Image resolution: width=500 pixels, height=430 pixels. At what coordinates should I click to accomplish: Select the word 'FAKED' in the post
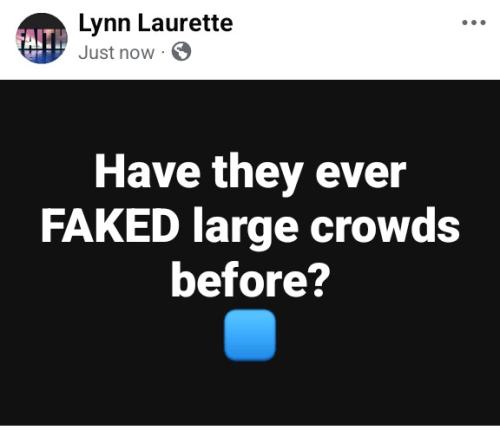pyautogui.click(x=110, y=226)
